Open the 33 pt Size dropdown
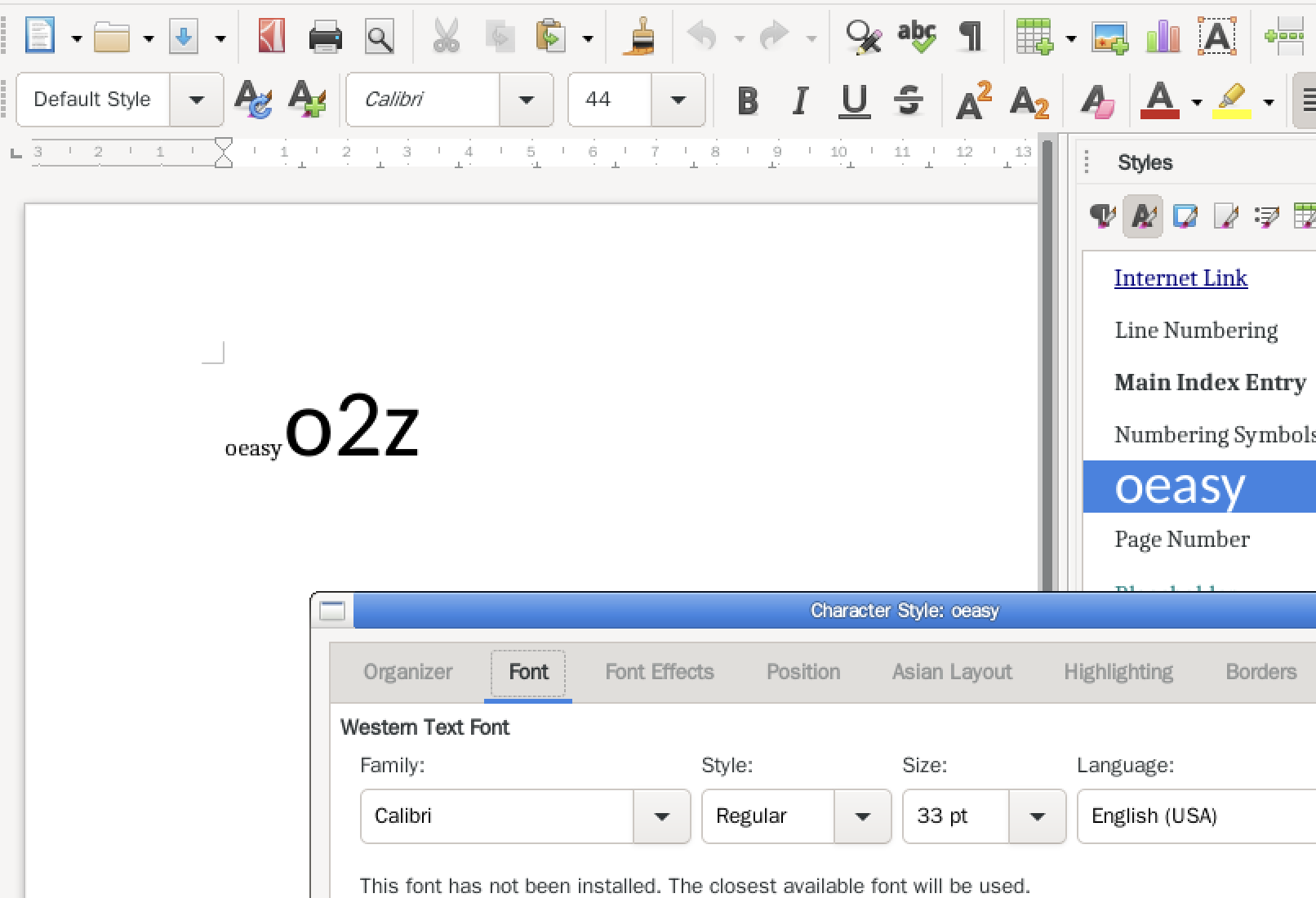This screenshot has width=1316, height=898. (1038, 816)
